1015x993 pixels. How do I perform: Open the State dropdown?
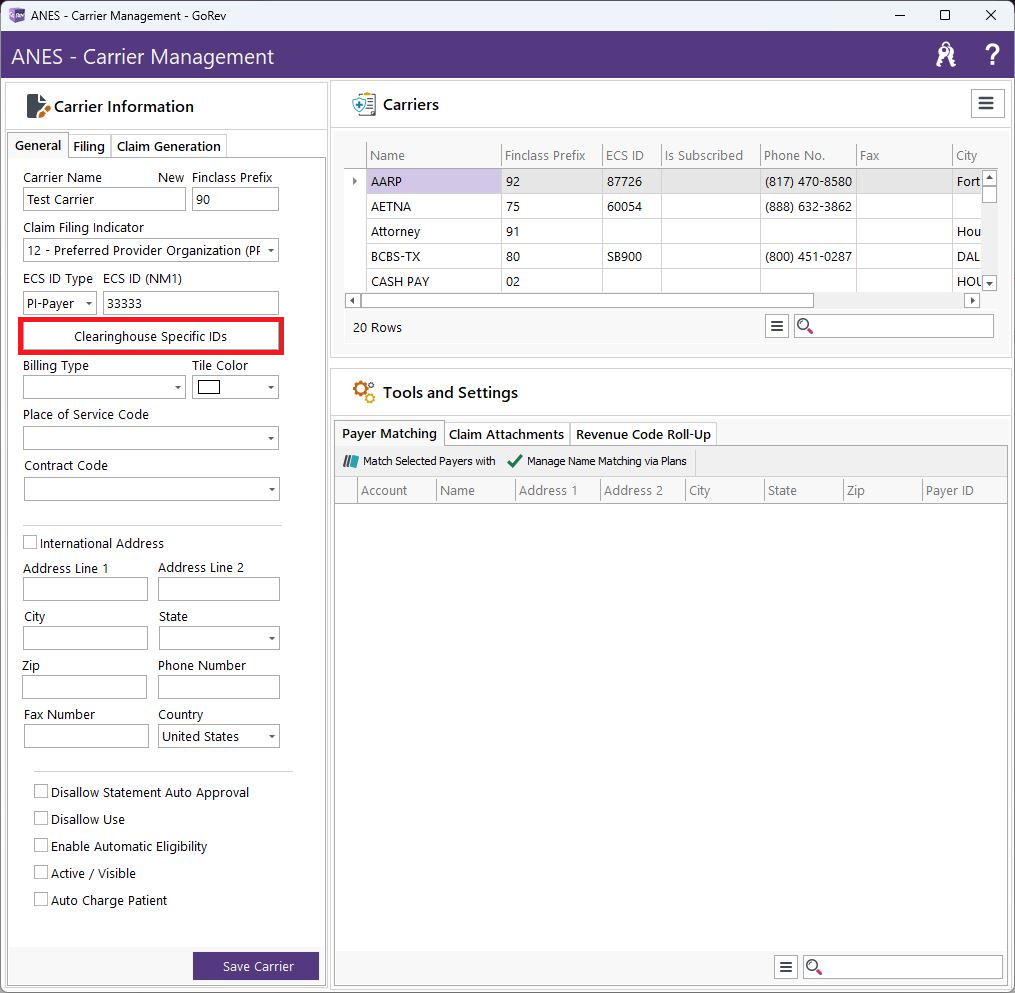click(x=272, y=638)
